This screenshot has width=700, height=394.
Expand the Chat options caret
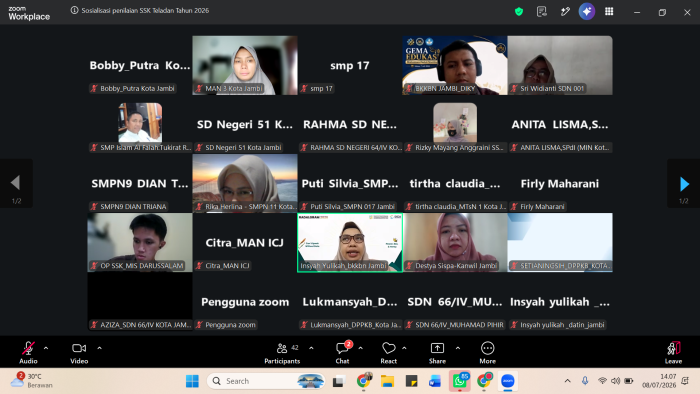(x=361, y=348)
